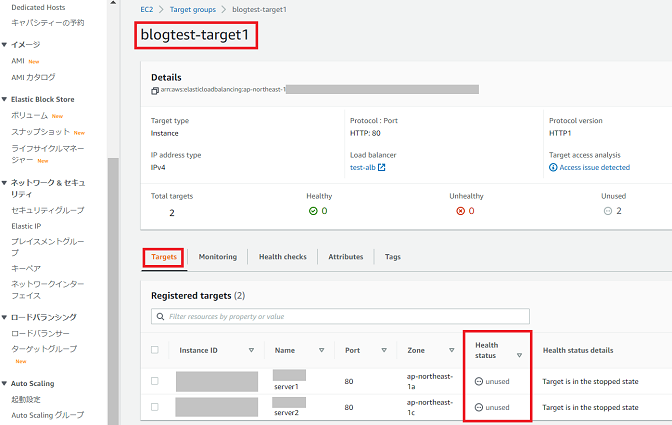The height and width of the screenshot is (425, 672).
Task: Select the server1 row checkbox
Action: click(155, 381)
